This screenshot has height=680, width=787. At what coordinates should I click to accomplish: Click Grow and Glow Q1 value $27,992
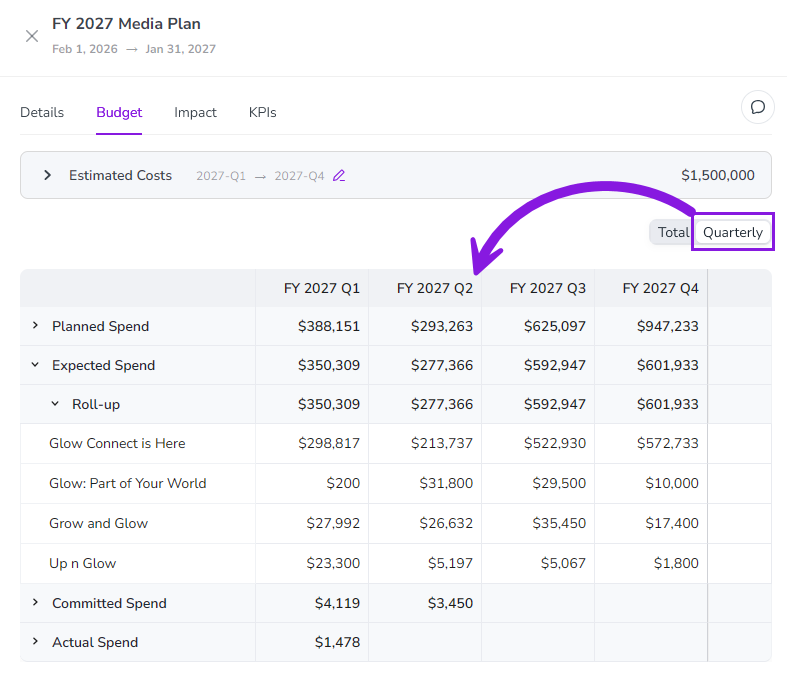click(333, 523)
